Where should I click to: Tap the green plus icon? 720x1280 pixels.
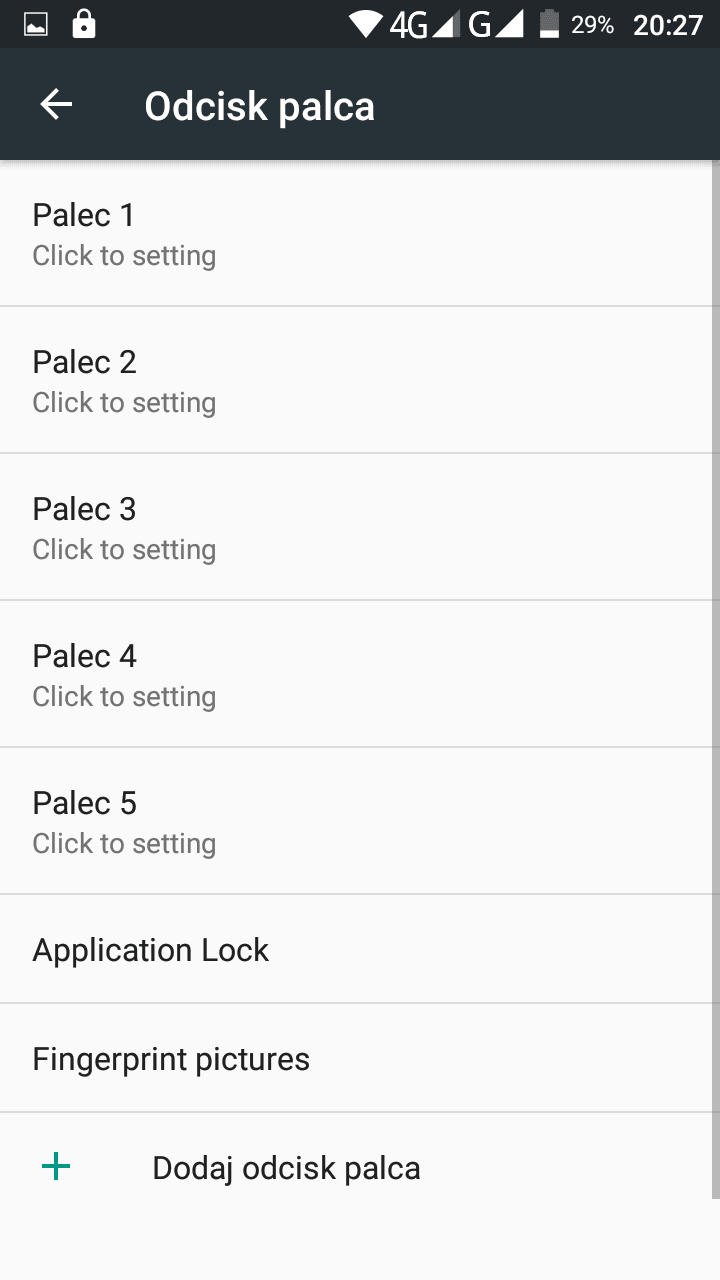[56, 1166]
